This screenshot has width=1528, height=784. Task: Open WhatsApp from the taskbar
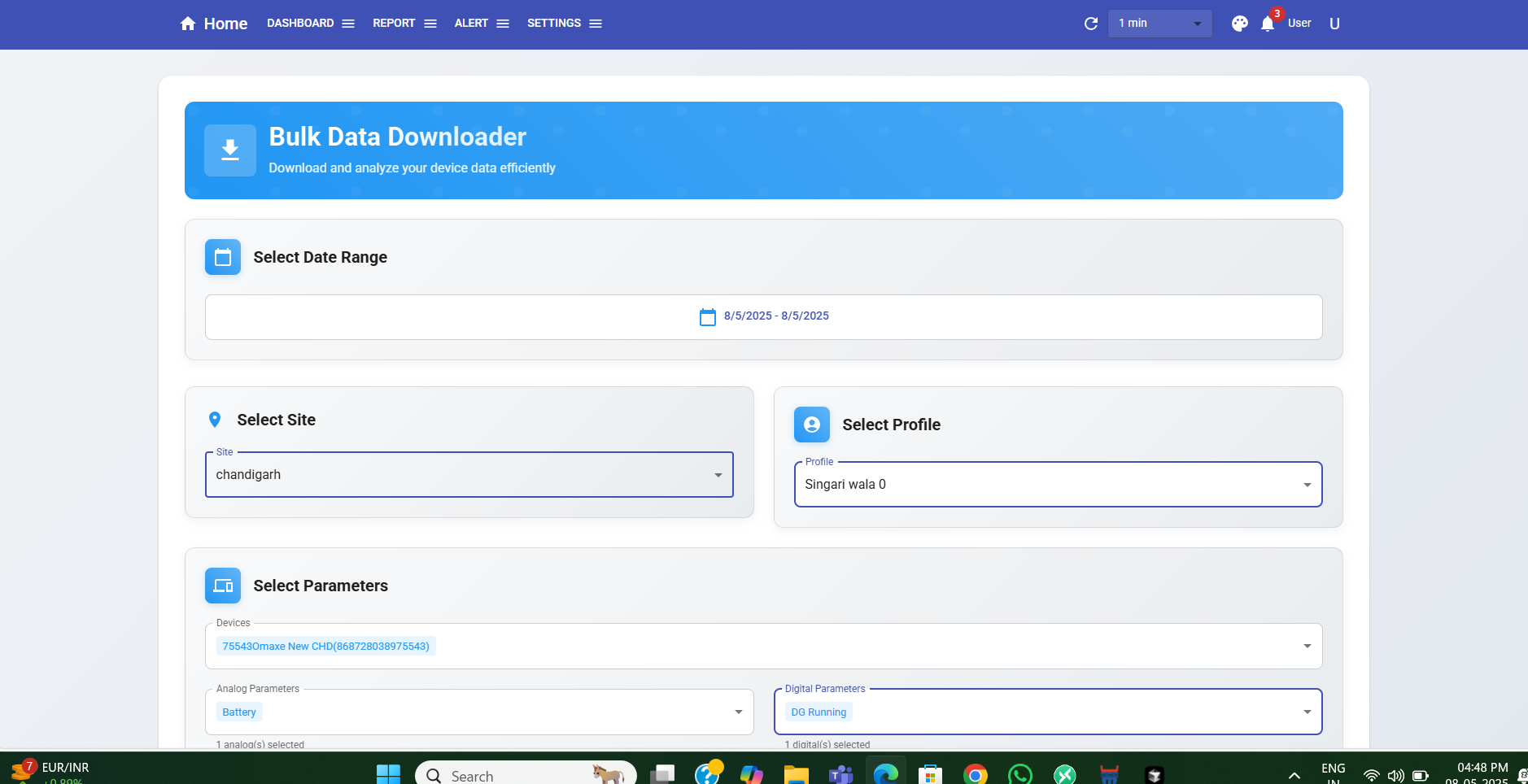coord(1019,775)
